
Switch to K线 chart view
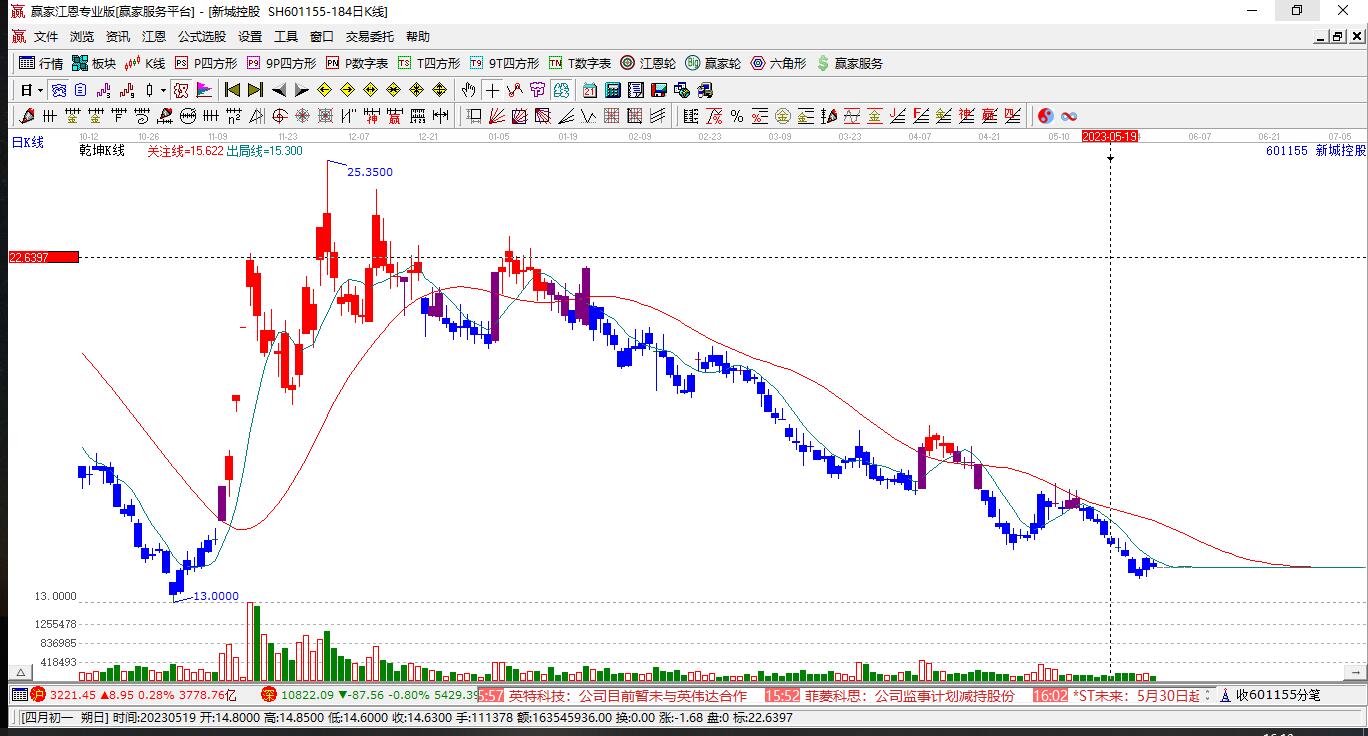point(145,63)
